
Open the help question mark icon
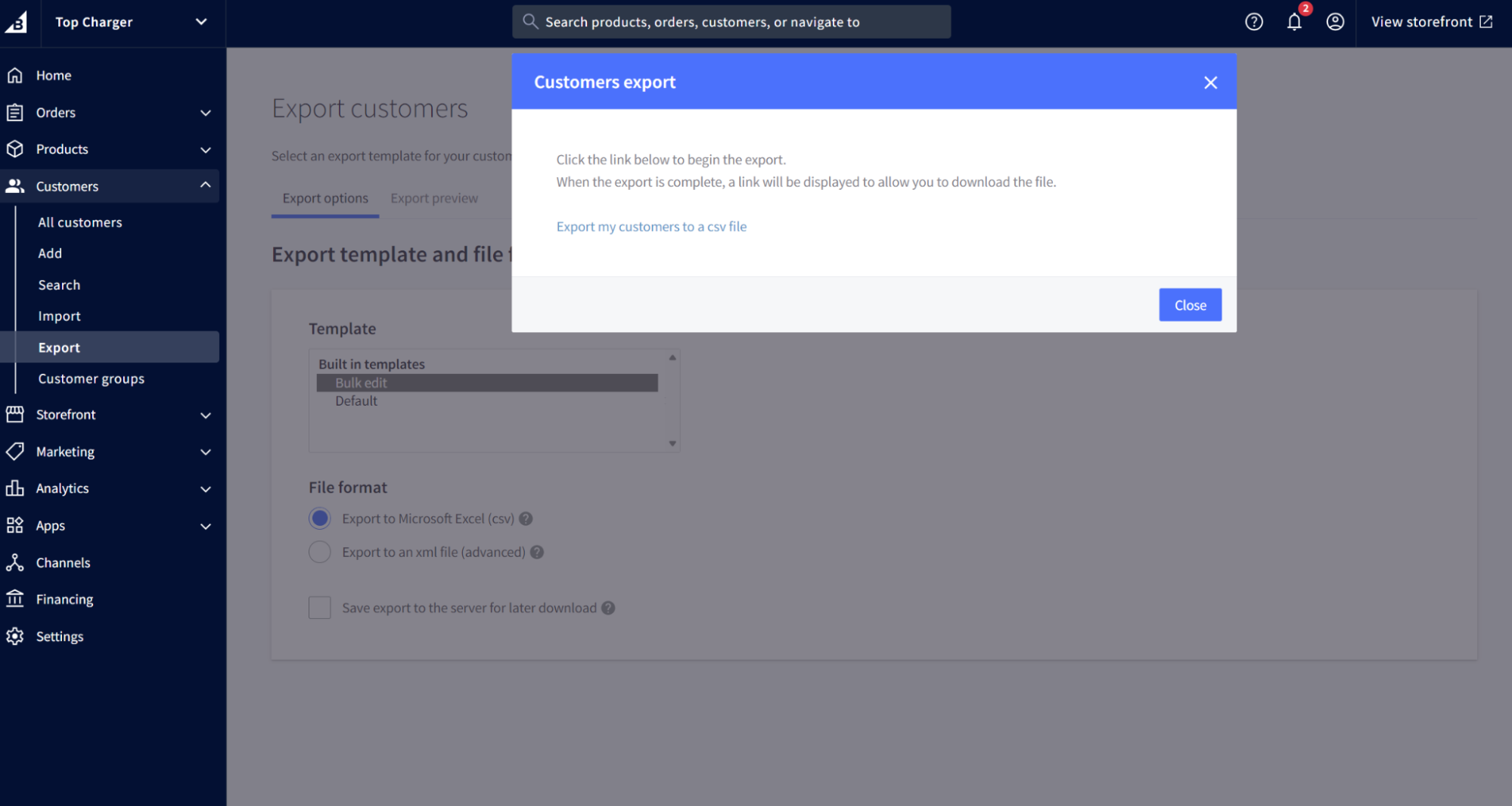[1253, 22]
